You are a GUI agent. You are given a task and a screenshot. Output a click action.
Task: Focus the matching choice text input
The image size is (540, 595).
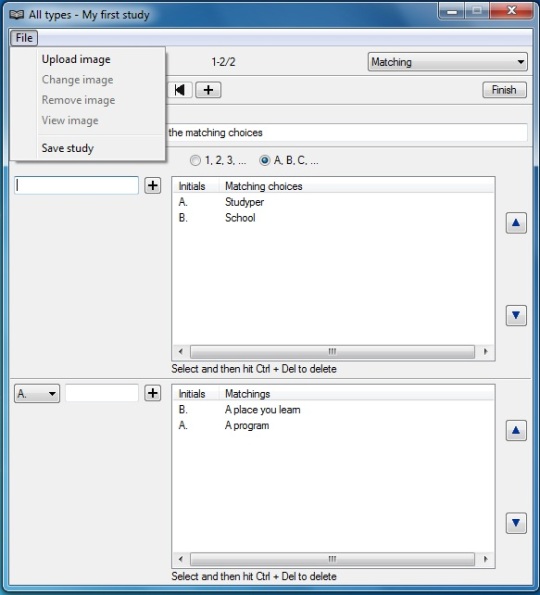[x=76, y=185]
